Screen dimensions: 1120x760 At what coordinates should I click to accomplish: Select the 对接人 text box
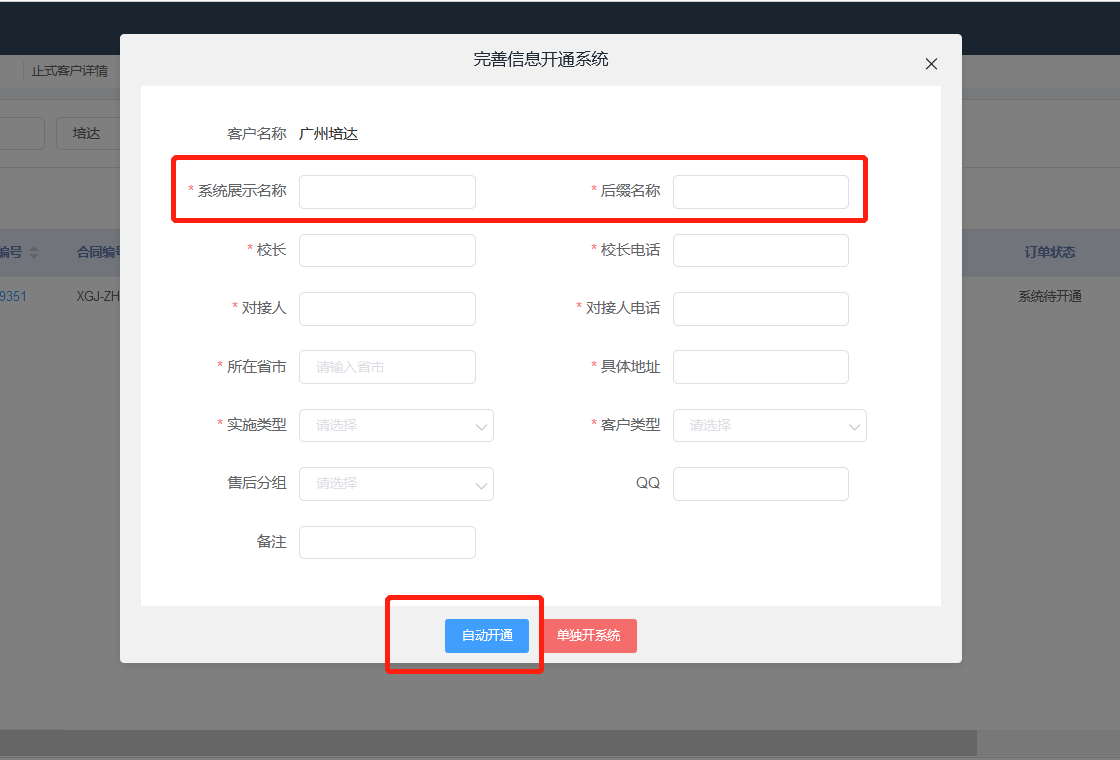tap(387, 309)
